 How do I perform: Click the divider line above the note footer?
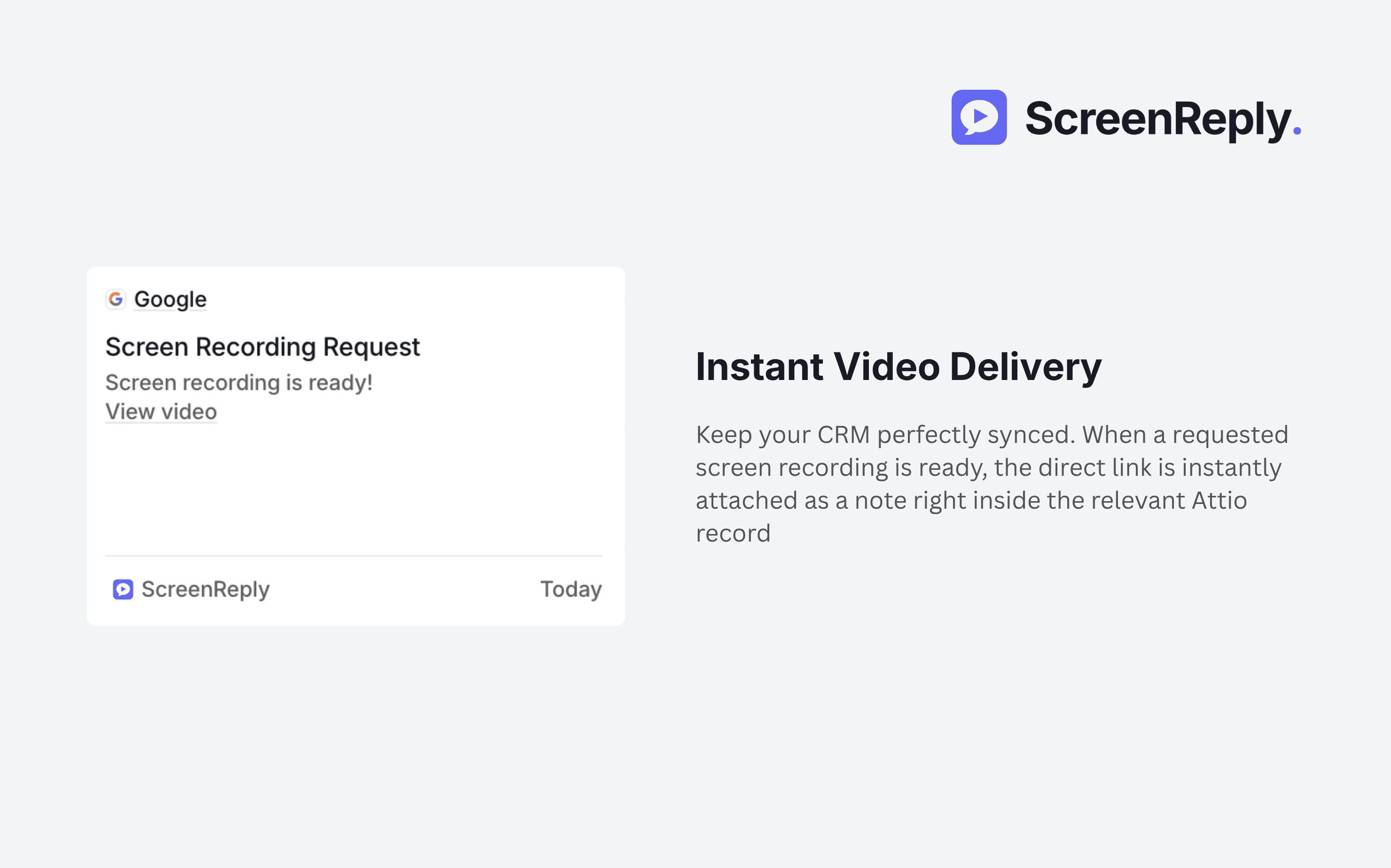[353, 556]
